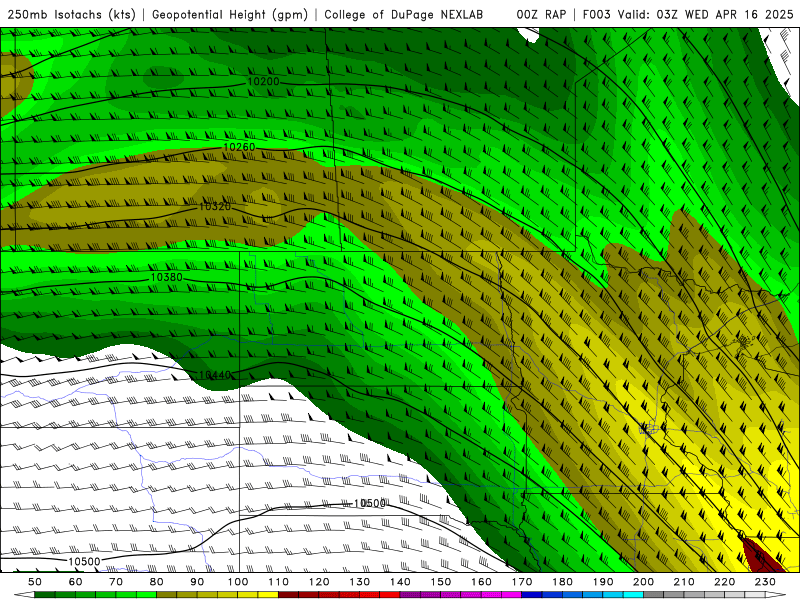The width and height of the screenshot is (800, 600).
Task: Click the 190 value on the color scale
Action: pos(603,582)
